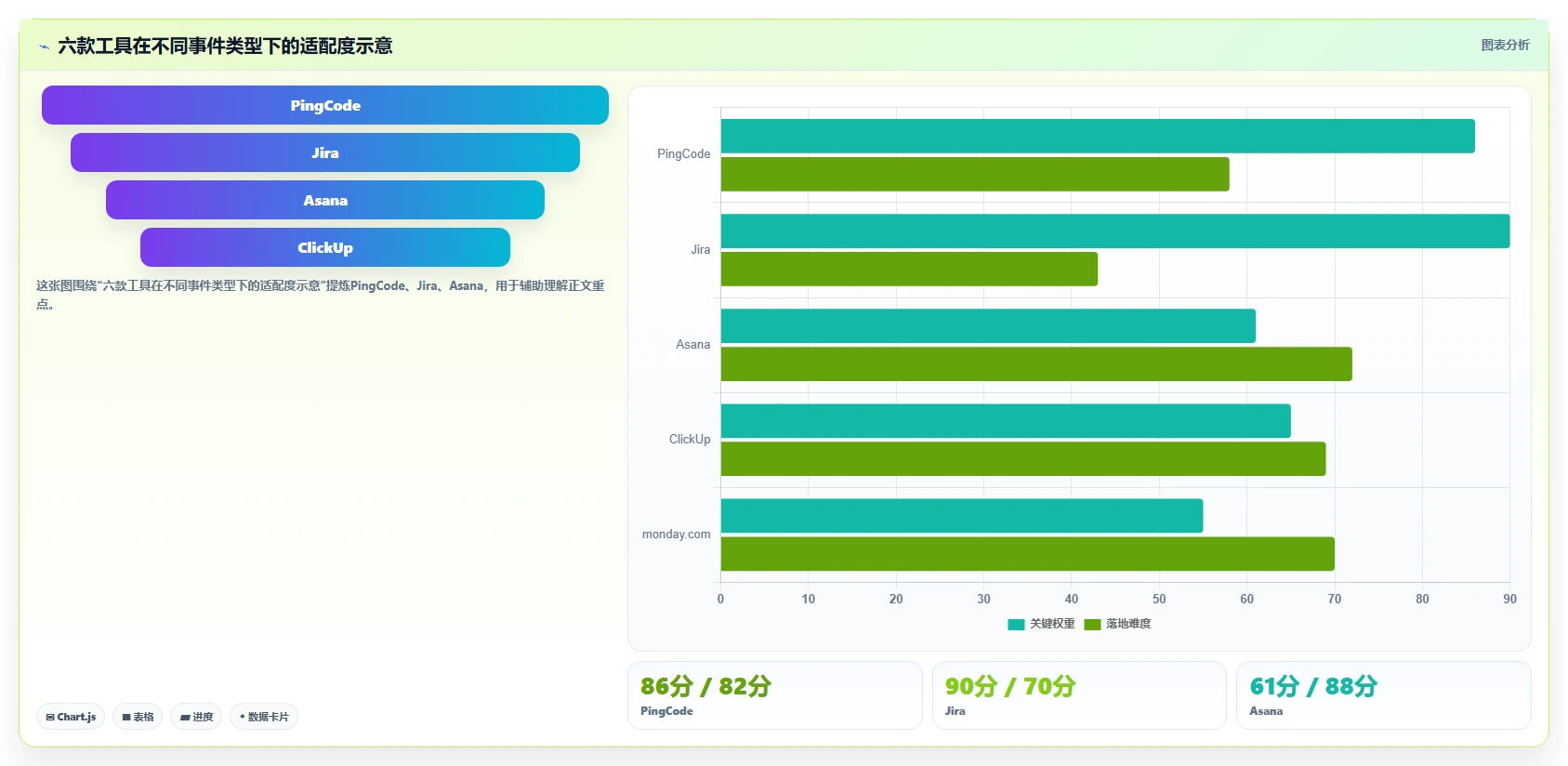Click the 图表分析 label in header
Image resolution: width=1568 pixels, height=766 pixels.
pos(1505,45)
